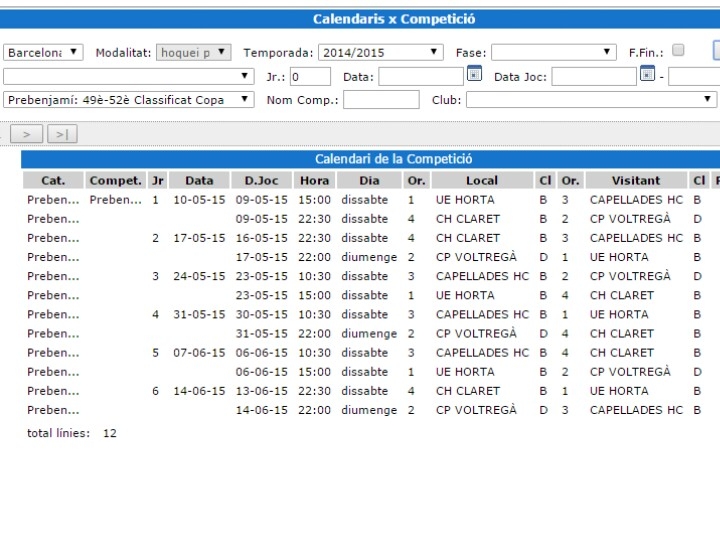Click the Nom Comp. text field
Screen dimensions: 720x533
381,100
